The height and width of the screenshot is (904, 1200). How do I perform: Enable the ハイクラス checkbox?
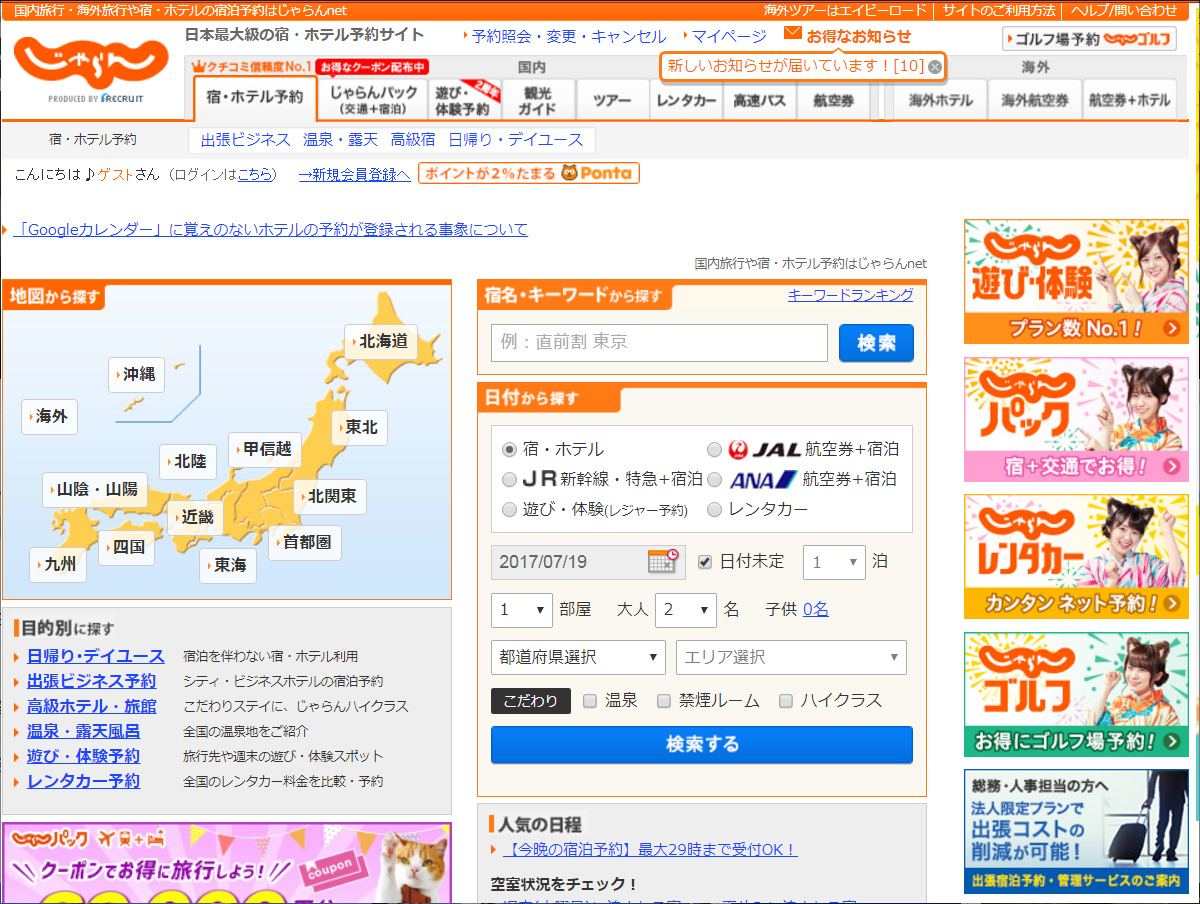tap(786, 701)
